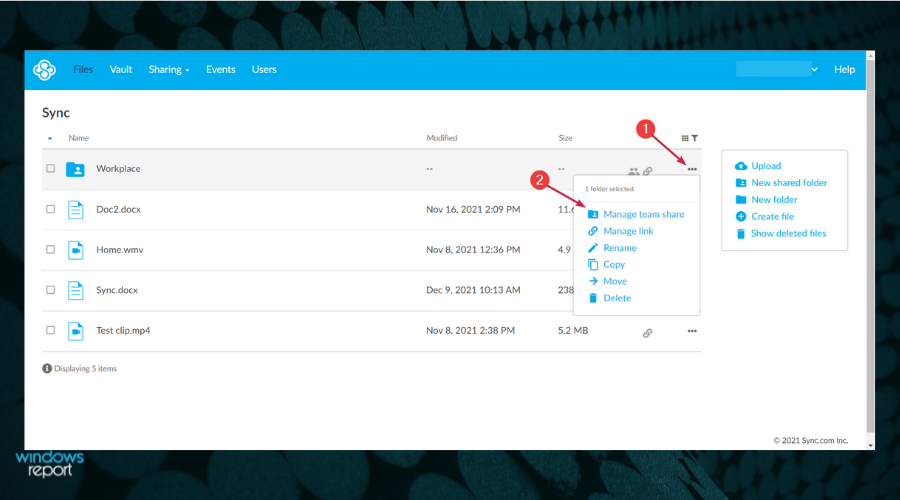
Task: Go to the Vault tab
Action: click(x=121, y=69)
